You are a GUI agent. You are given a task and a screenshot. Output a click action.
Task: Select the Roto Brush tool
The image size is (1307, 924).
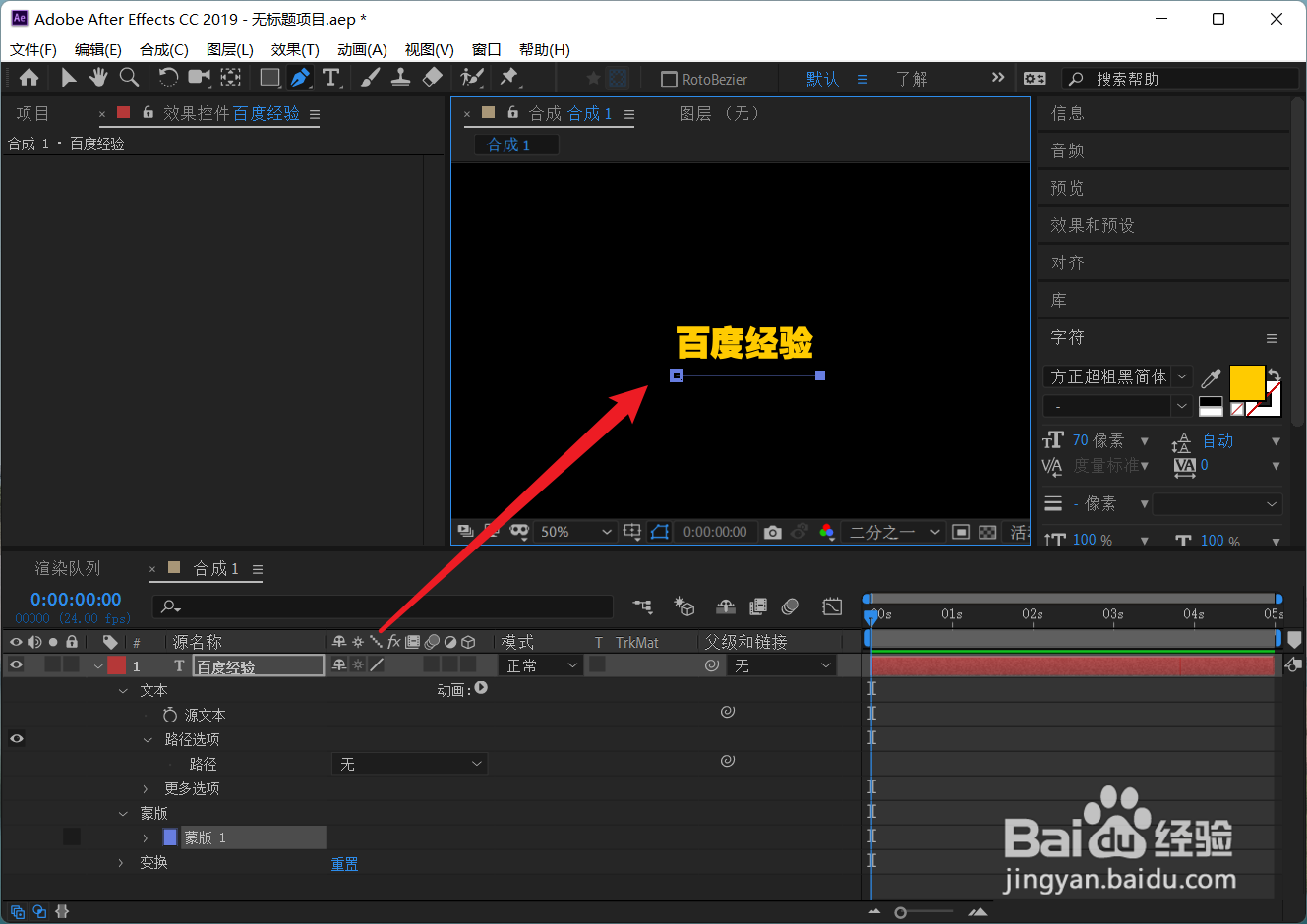[472, 78]
